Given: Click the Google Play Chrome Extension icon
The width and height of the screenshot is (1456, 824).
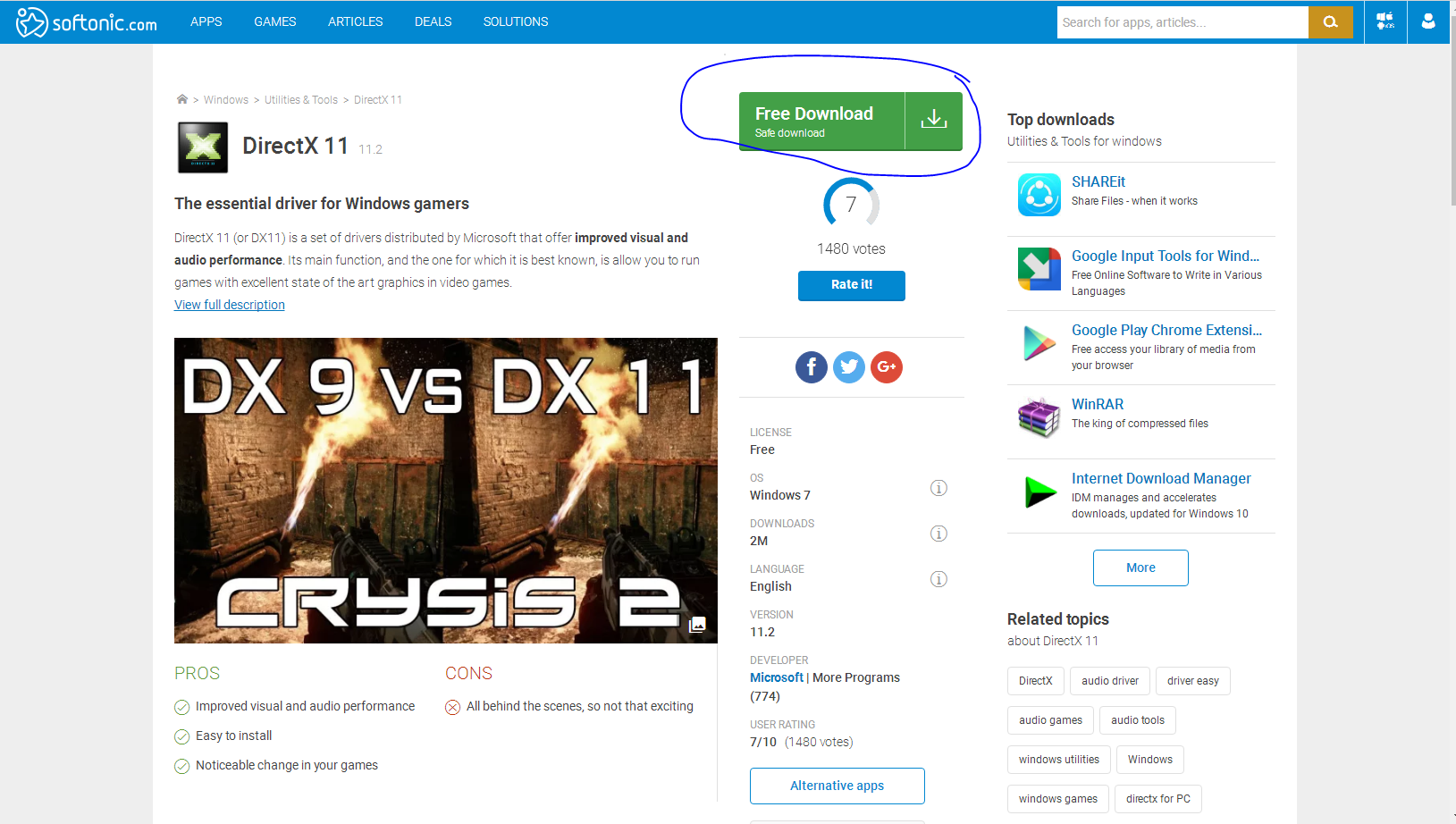Looking at the screenshot, I should (1039, 343).
